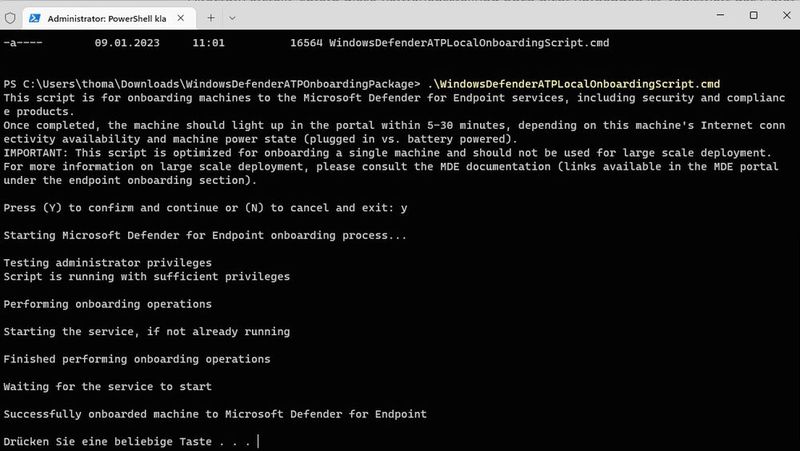The height and width of the screenshot is (451, 800).
Task: Click the 'Performing onboarding operations' line
Action: point(108,303)
